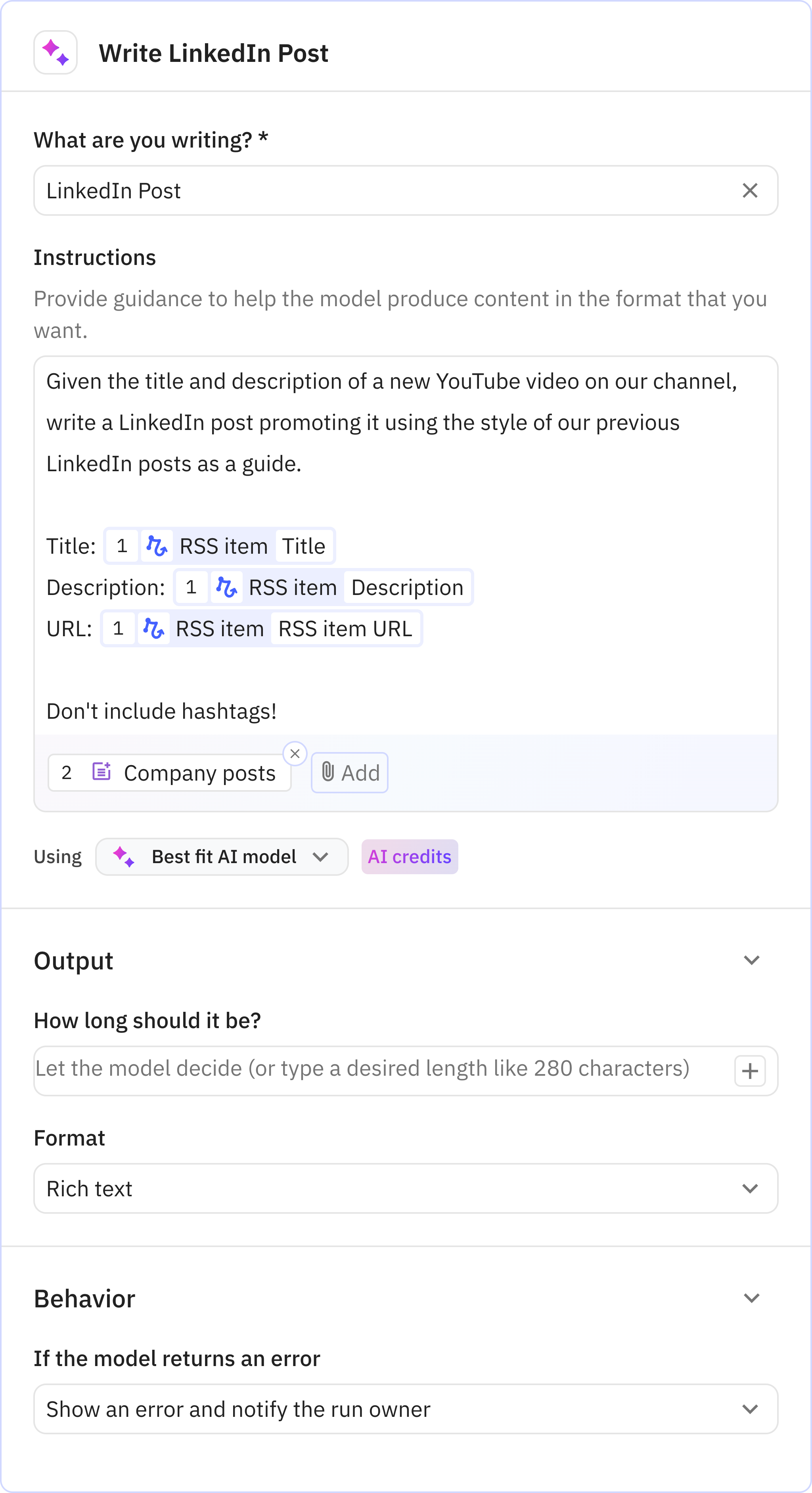
Task: Click the RSS item icon in URL token
Action: [153, 629]
